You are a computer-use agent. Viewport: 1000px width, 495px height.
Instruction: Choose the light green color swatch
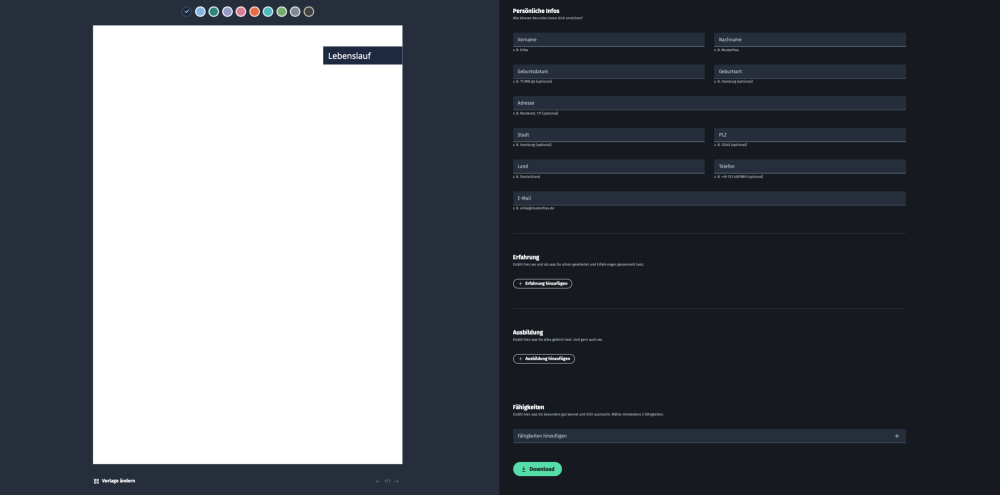pos(281,11)
